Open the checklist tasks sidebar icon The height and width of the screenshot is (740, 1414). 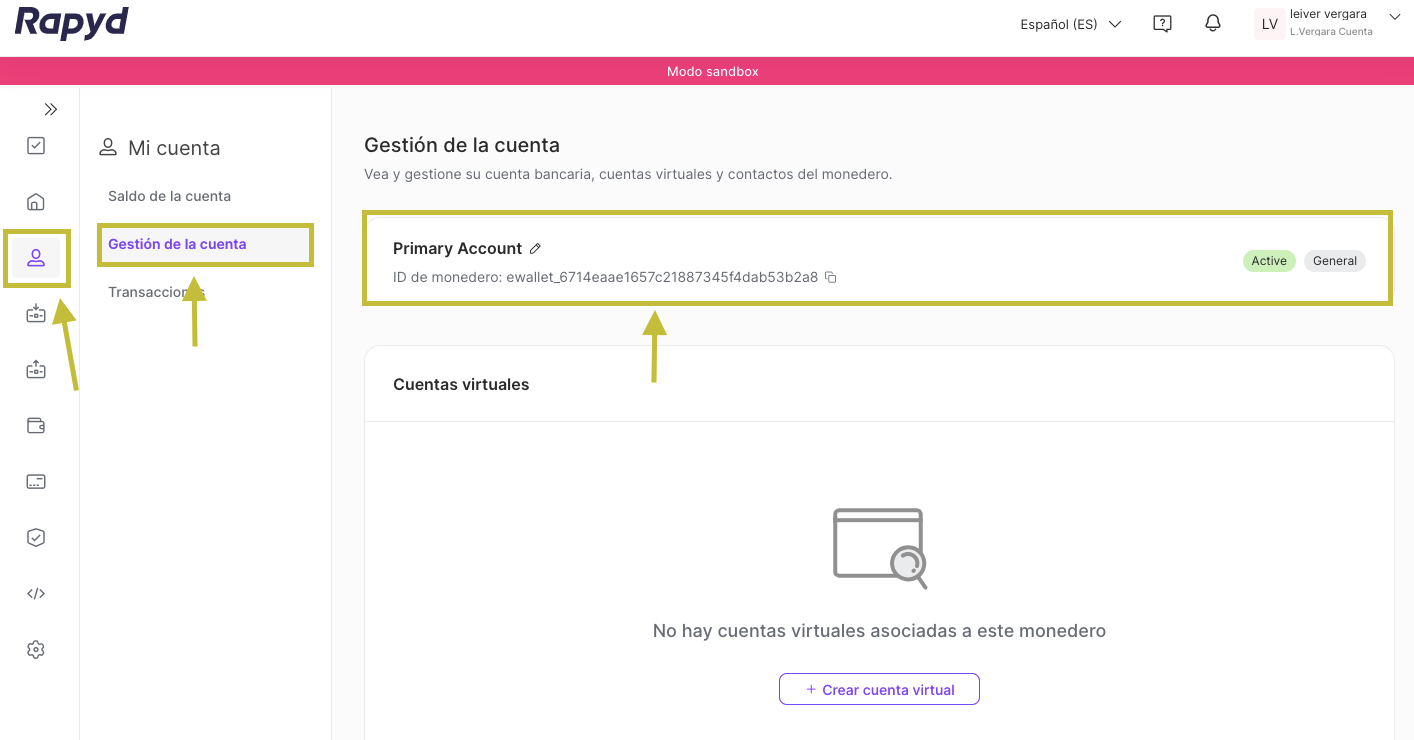[36, 146]
